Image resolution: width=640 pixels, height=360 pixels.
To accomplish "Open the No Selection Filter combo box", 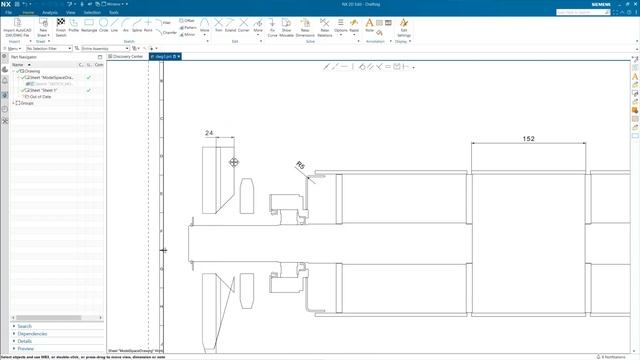I will click(49, 49).
